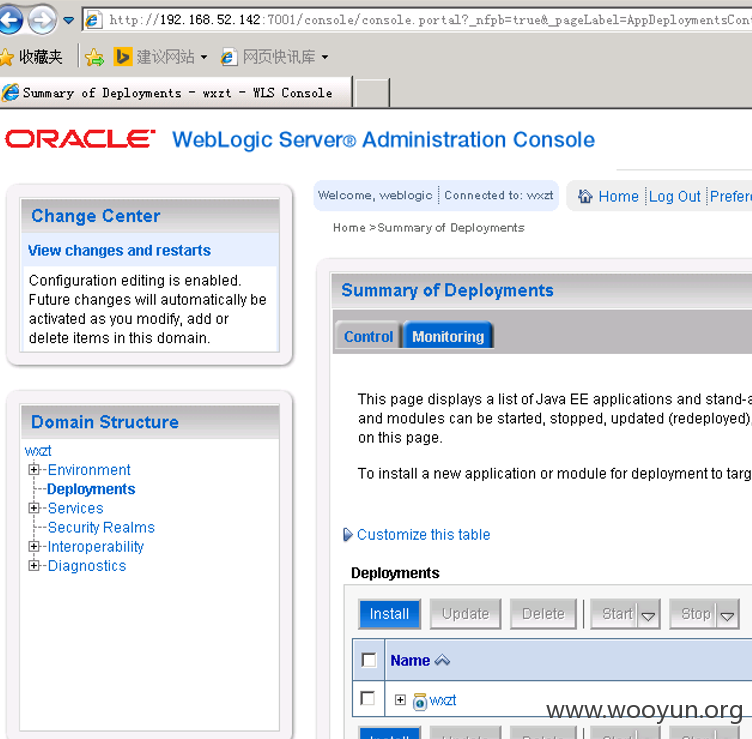This screenshot has height=739, width=752.
Task: Expand Customize this table disclosure triangle
Action: coord(348,534)
